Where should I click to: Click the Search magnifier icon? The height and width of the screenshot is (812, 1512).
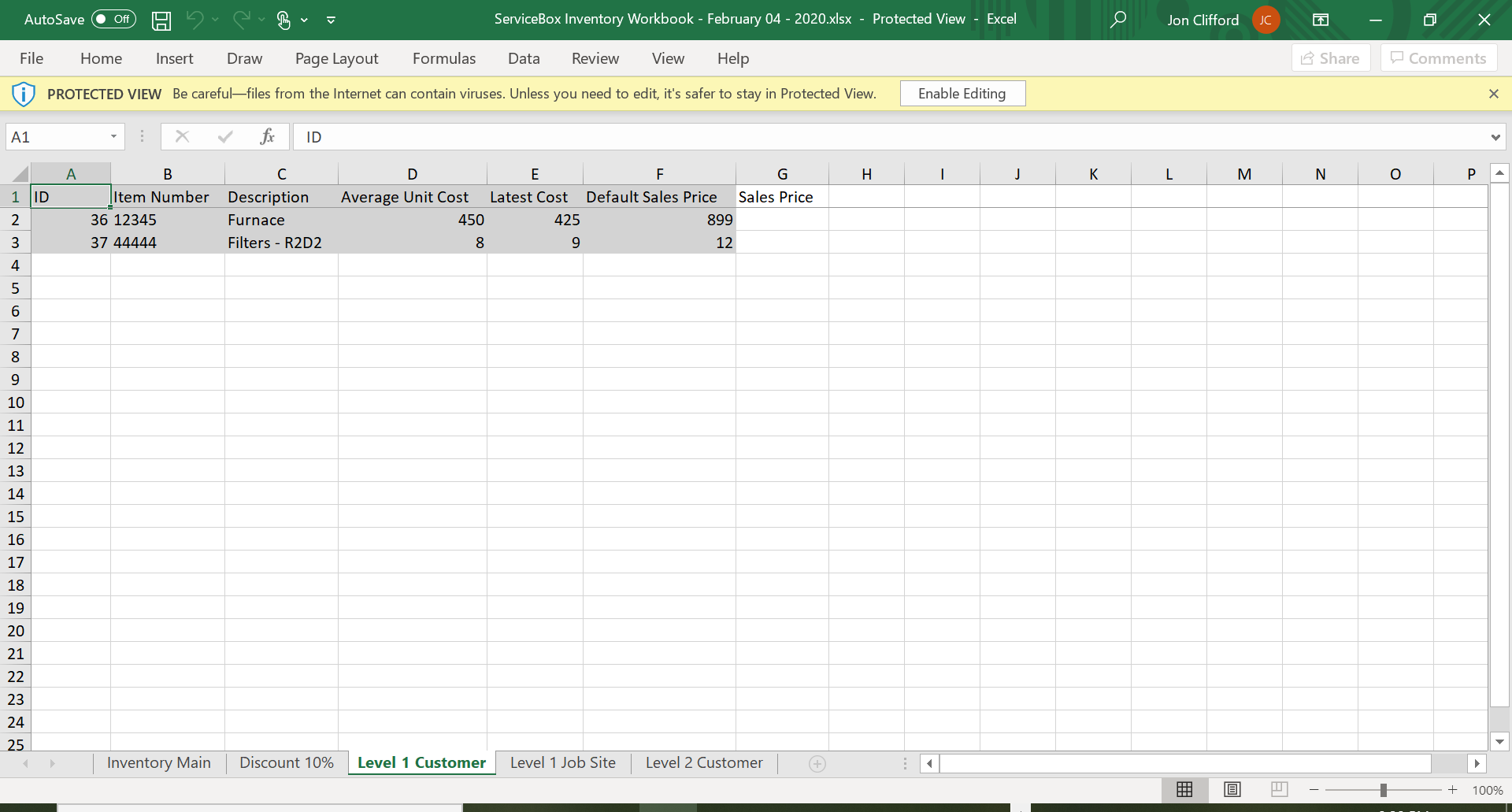point(1117,20)
